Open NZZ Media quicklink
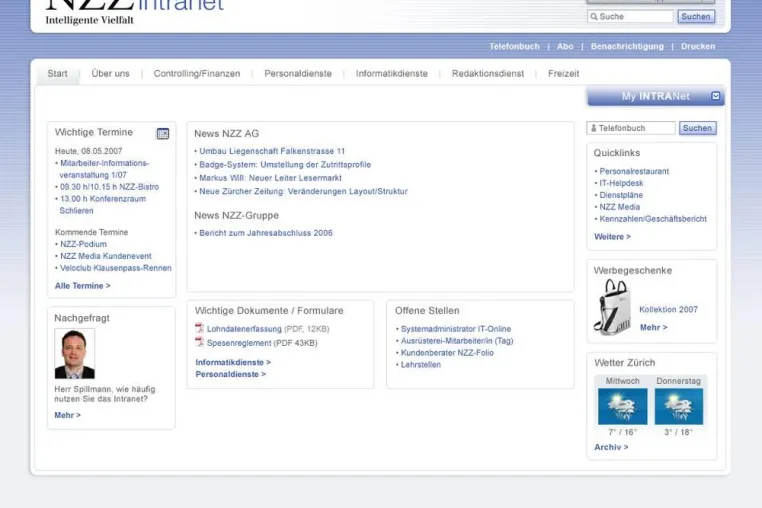 click(x=620, y=207)
